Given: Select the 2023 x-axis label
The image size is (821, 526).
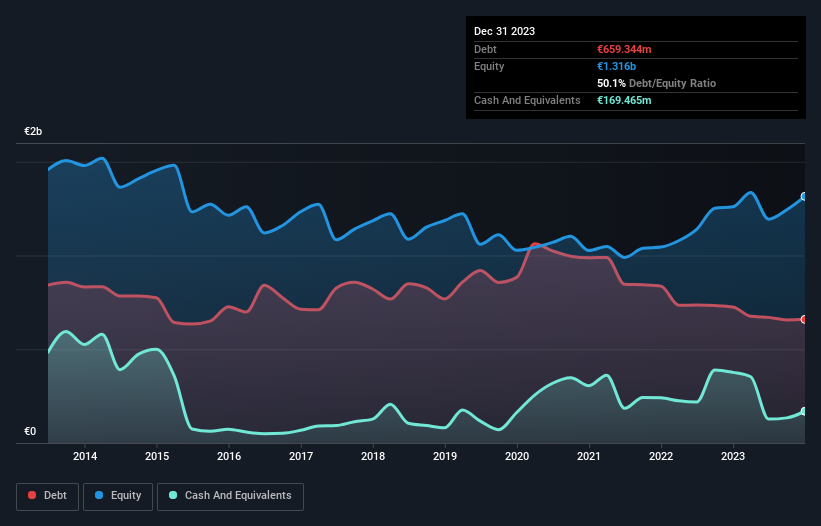Looking at the screenshot, I should pos(733,456).
